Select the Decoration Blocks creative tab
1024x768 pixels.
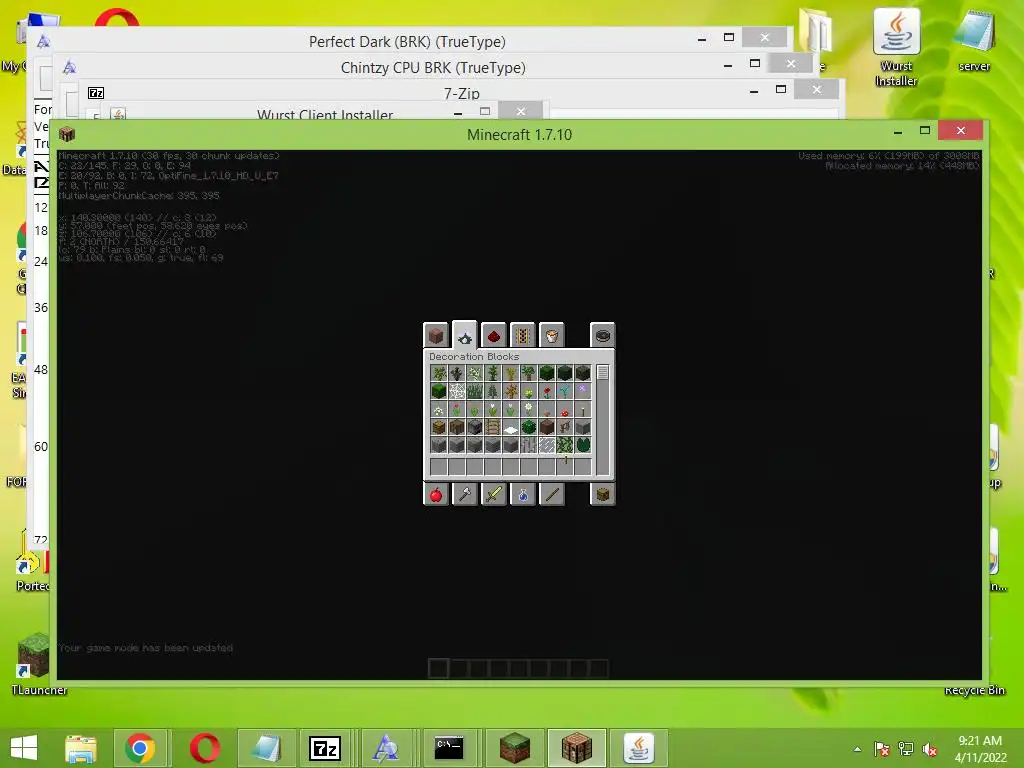(464, 334)
